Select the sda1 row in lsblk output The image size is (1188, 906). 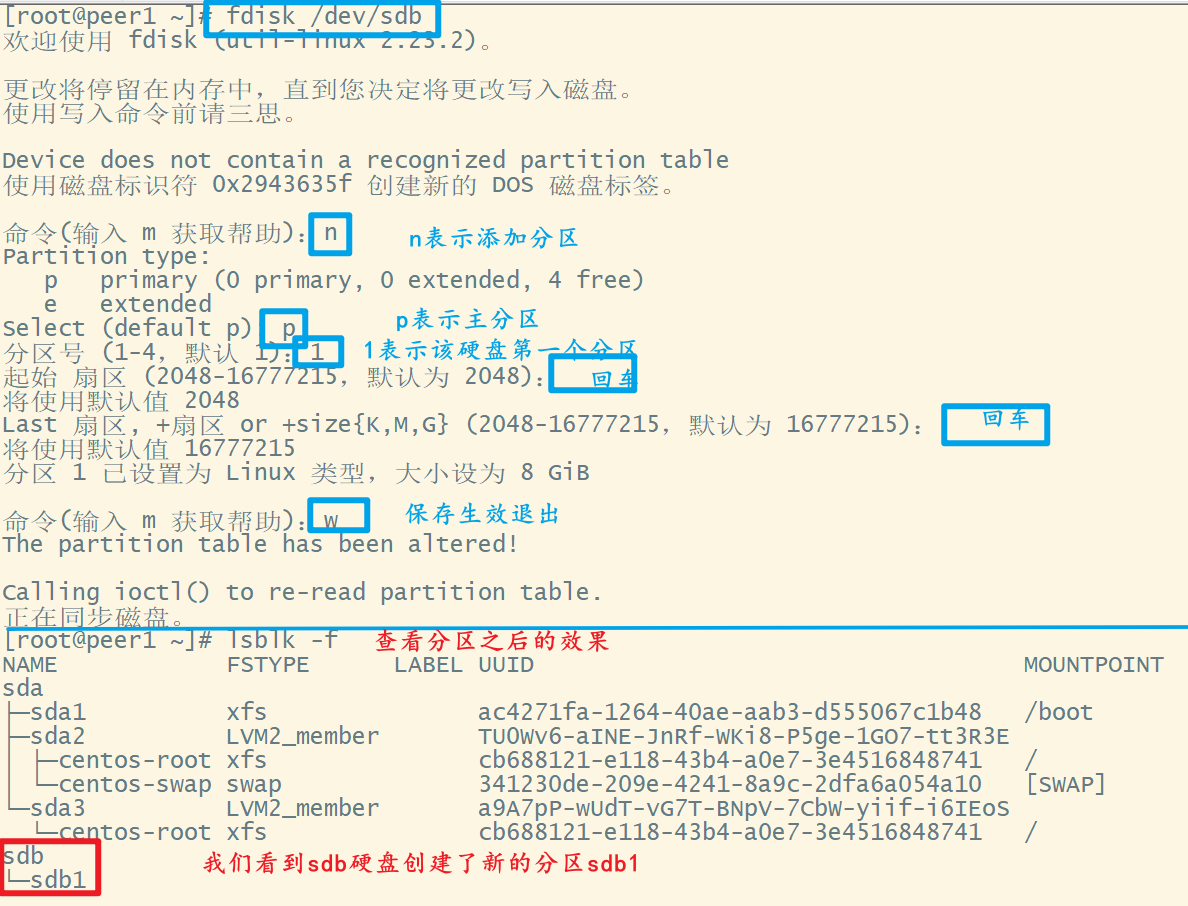point(546,712)
